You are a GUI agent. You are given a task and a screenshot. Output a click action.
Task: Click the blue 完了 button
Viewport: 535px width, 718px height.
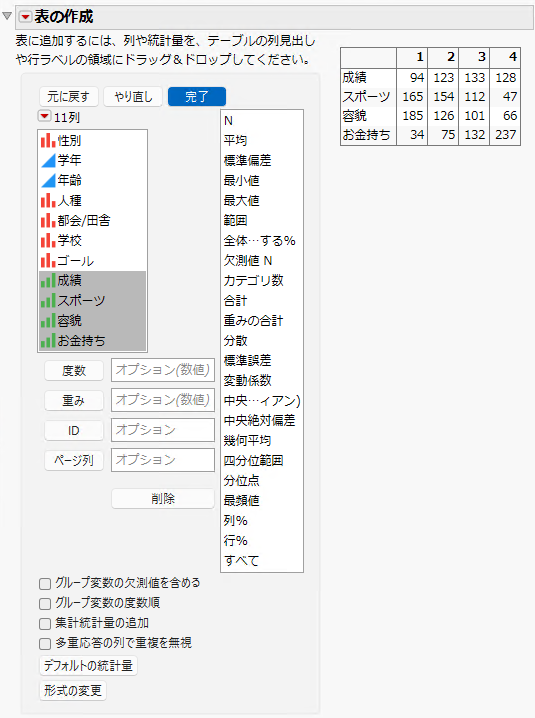point(197,97)
